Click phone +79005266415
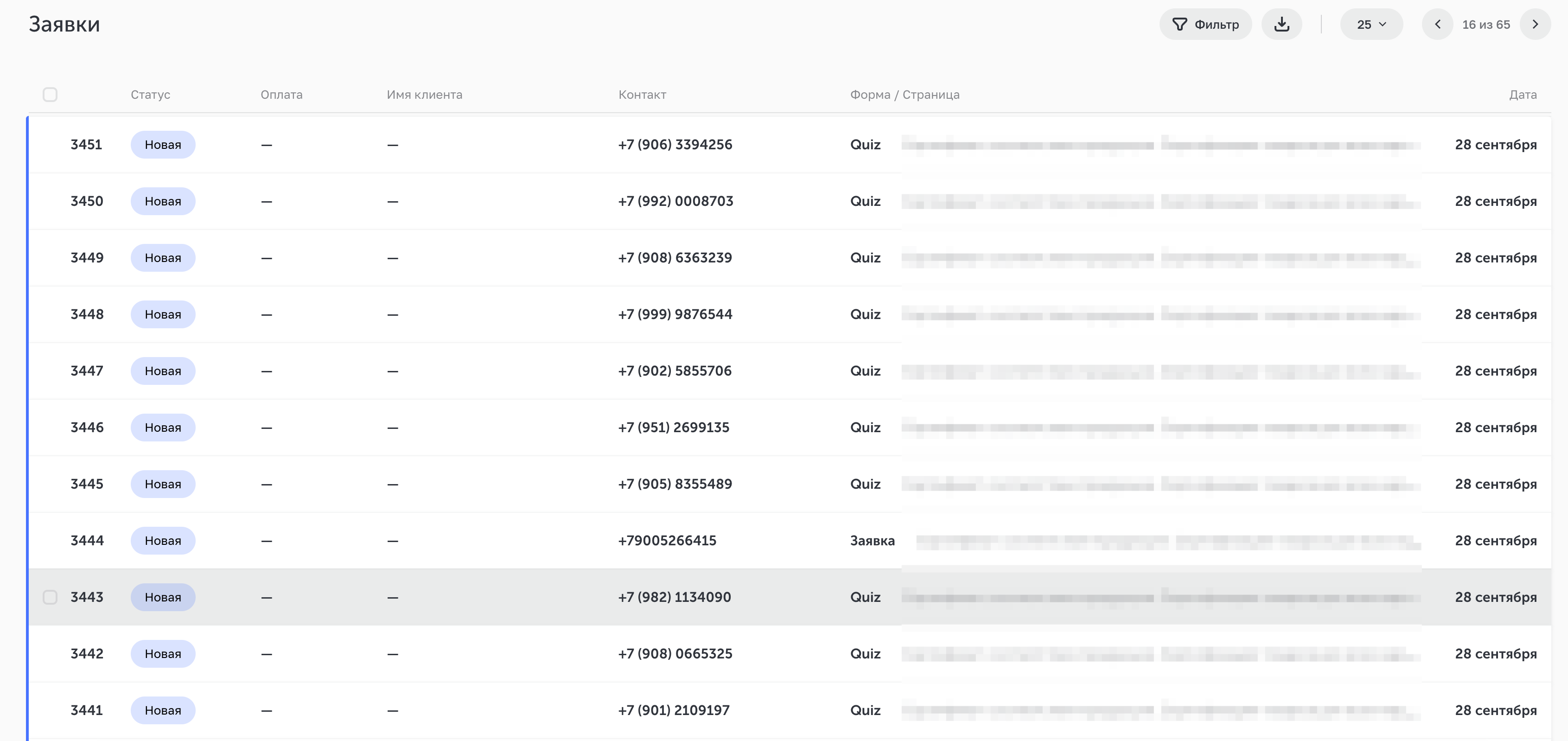The image size is (1568, 741). coord(667,541)
